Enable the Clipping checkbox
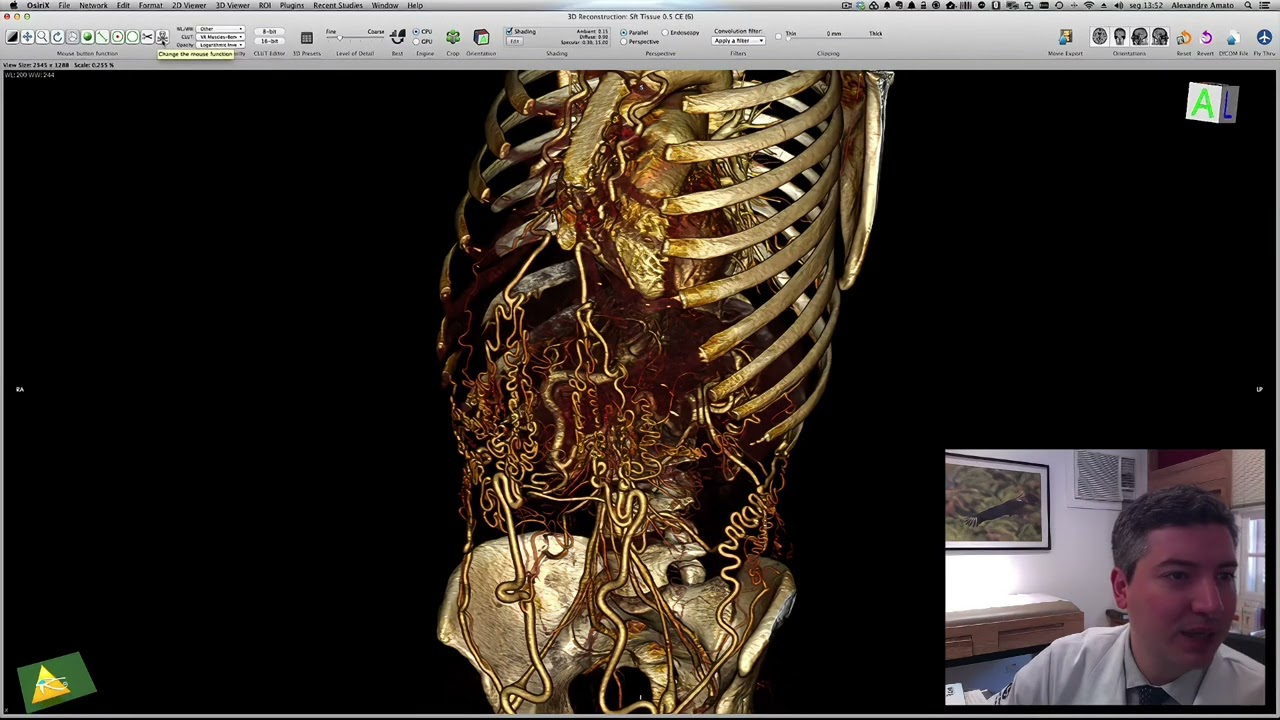Image resolution: width=1280 pixels, height=720 pixels. pos(778,36)
